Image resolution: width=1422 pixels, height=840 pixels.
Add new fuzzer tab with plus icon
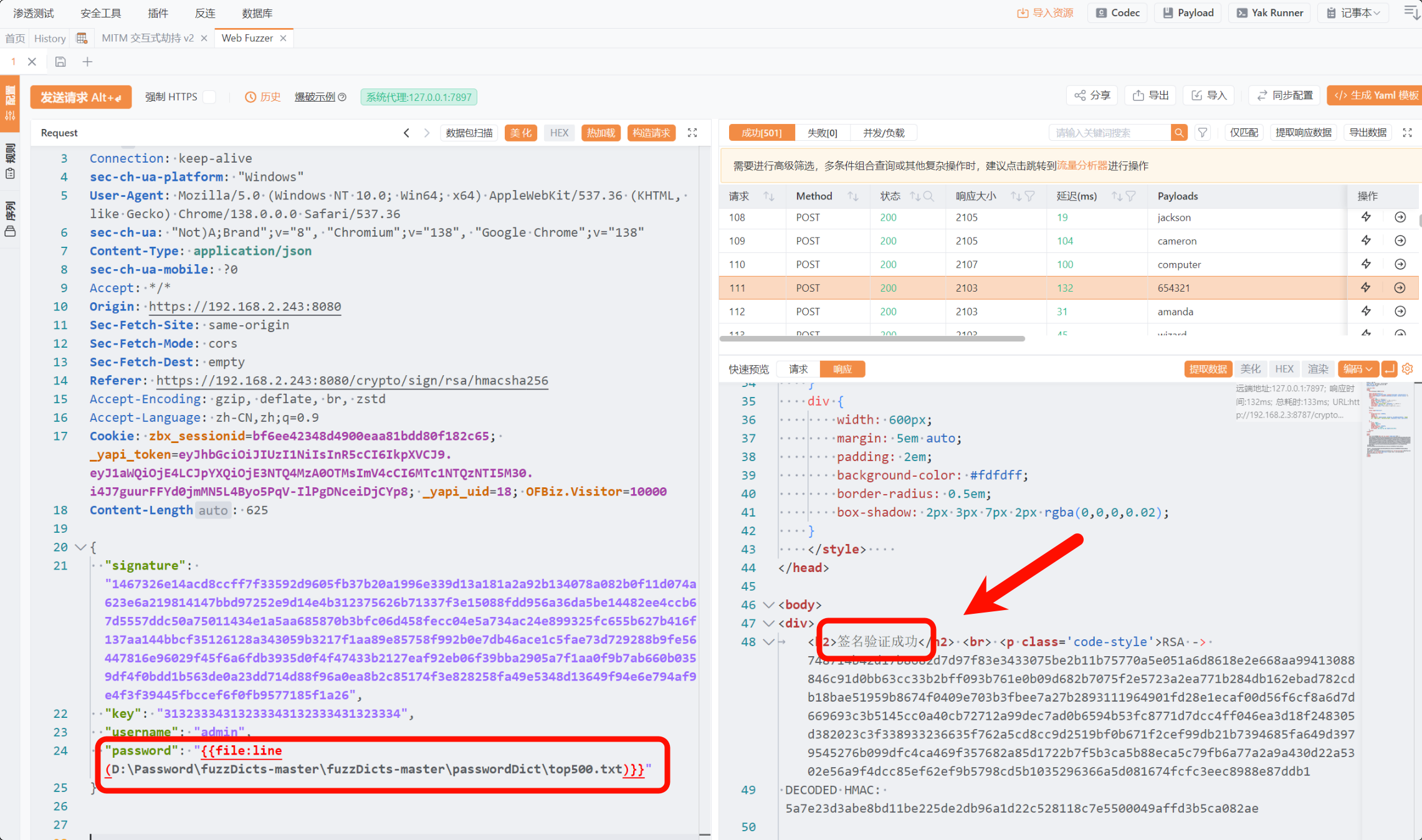[87, 62]
